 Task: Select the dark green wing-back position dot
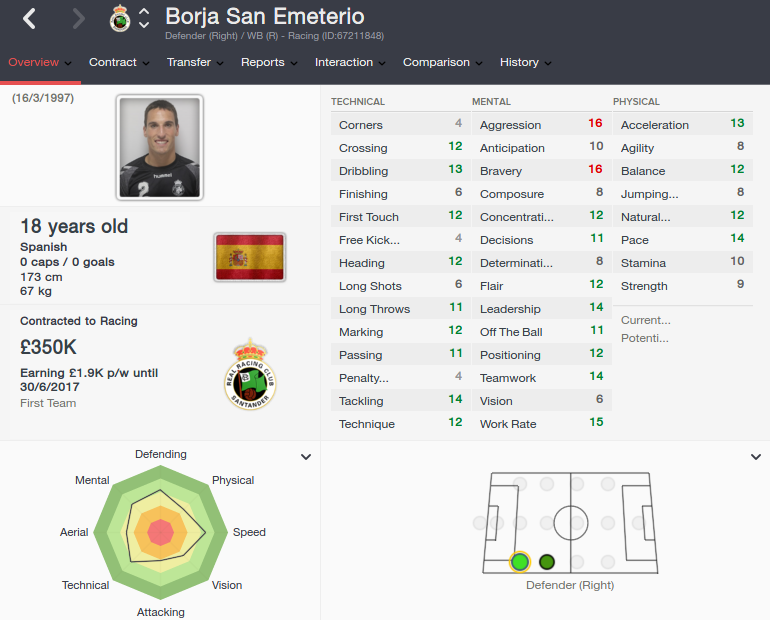[547, 562]
